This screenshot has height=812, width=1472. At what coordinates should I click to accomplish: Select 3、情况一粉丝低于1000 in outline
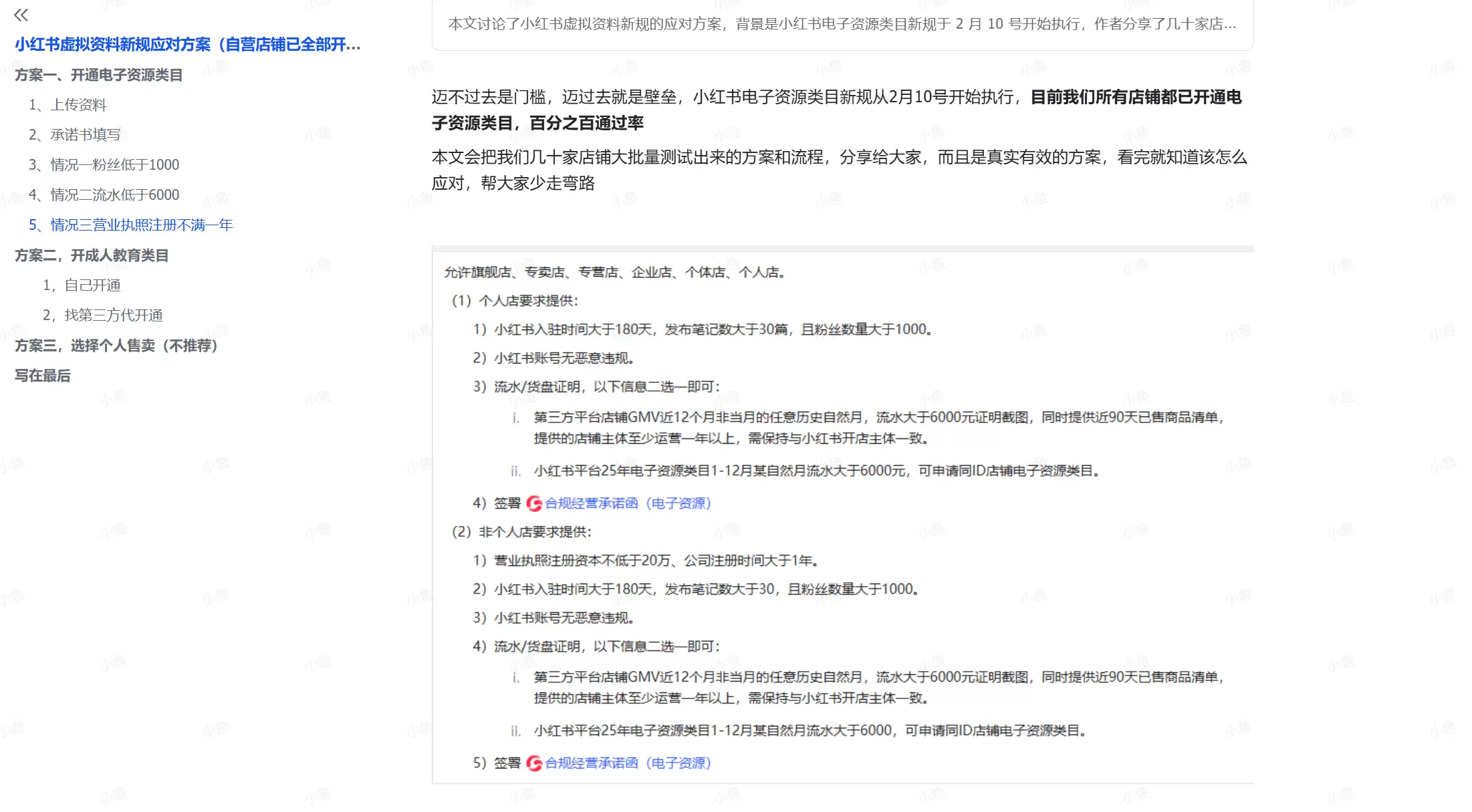[x=104, y=164]
